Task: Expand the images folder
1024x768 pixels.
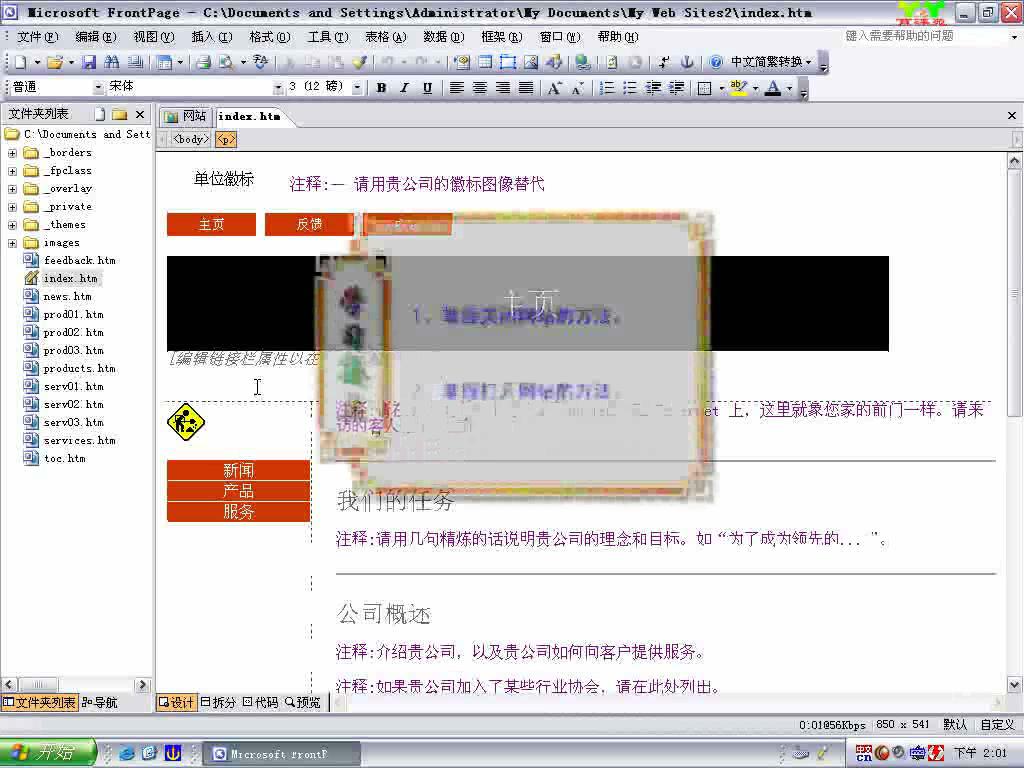Action: tap(12, 243)
